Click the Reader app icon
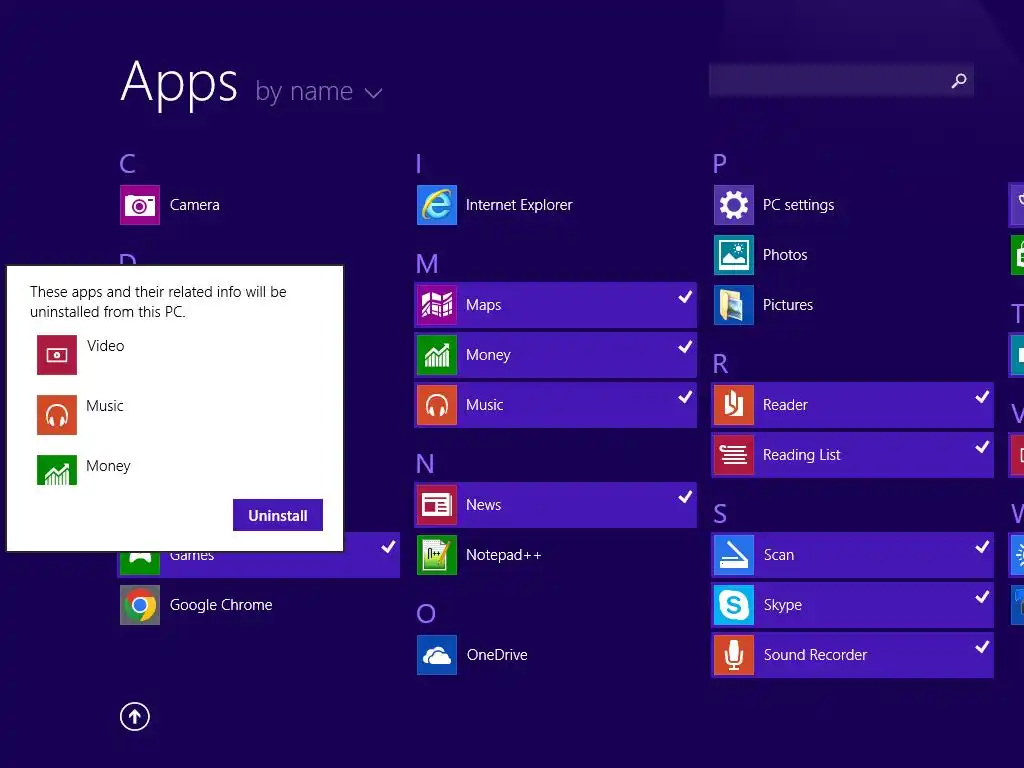This screenshot has width=1024, height=768. click(x=734, y=405)
